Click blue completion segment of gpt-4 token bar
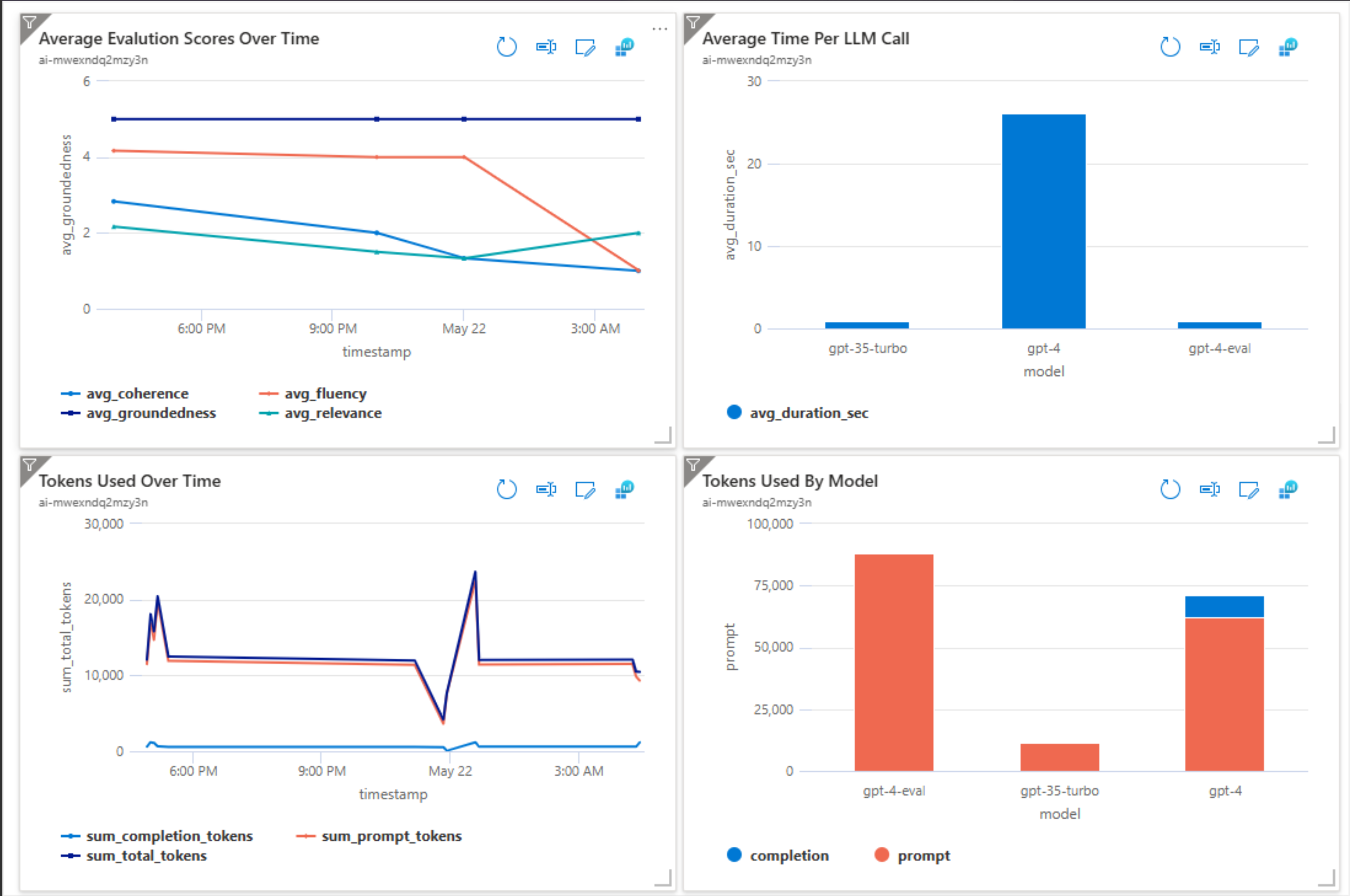 tap(1224, 607)
